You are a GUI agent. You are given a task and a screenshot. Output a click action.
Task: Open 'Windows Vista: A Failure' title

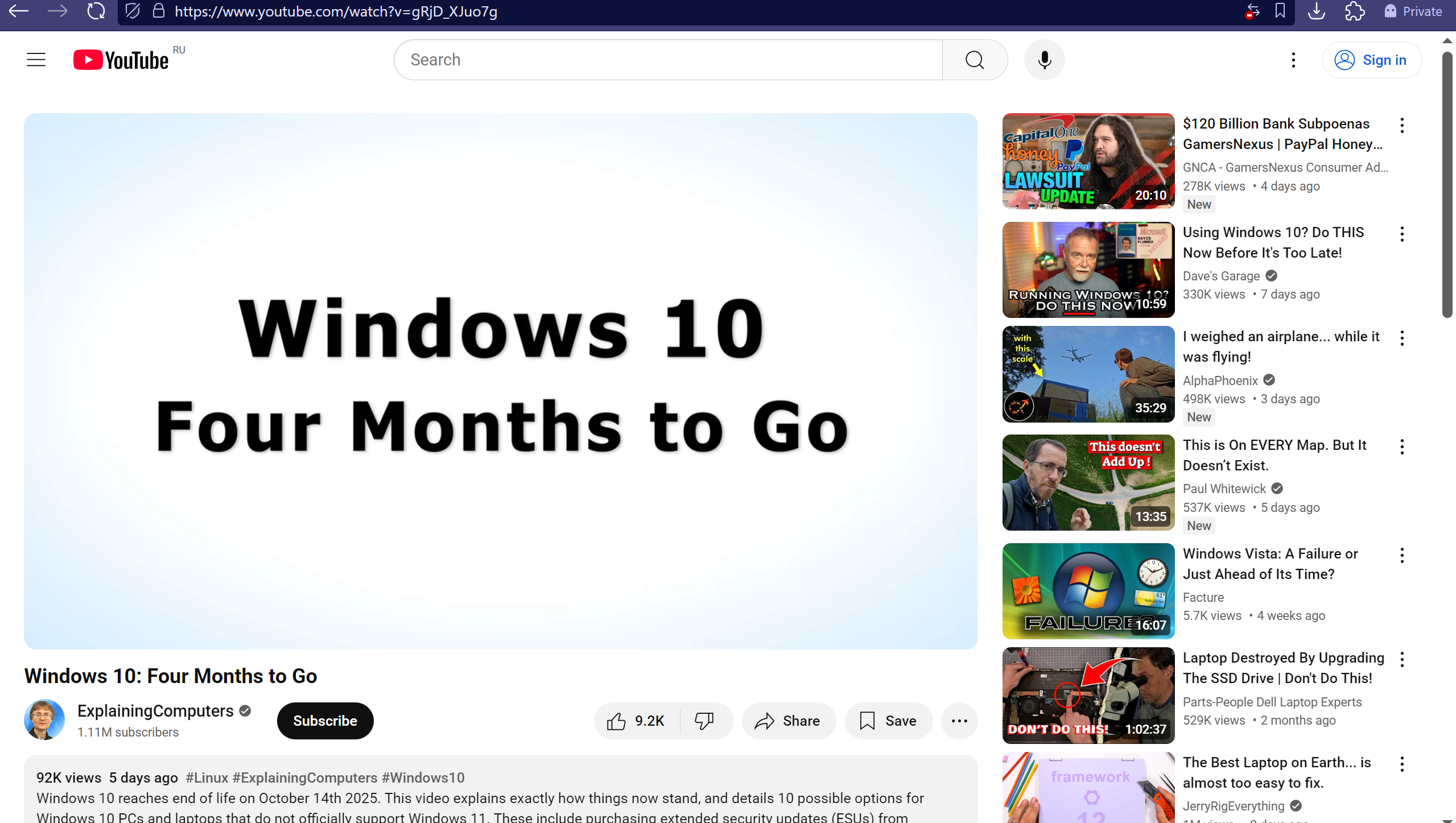[1270, 564]
